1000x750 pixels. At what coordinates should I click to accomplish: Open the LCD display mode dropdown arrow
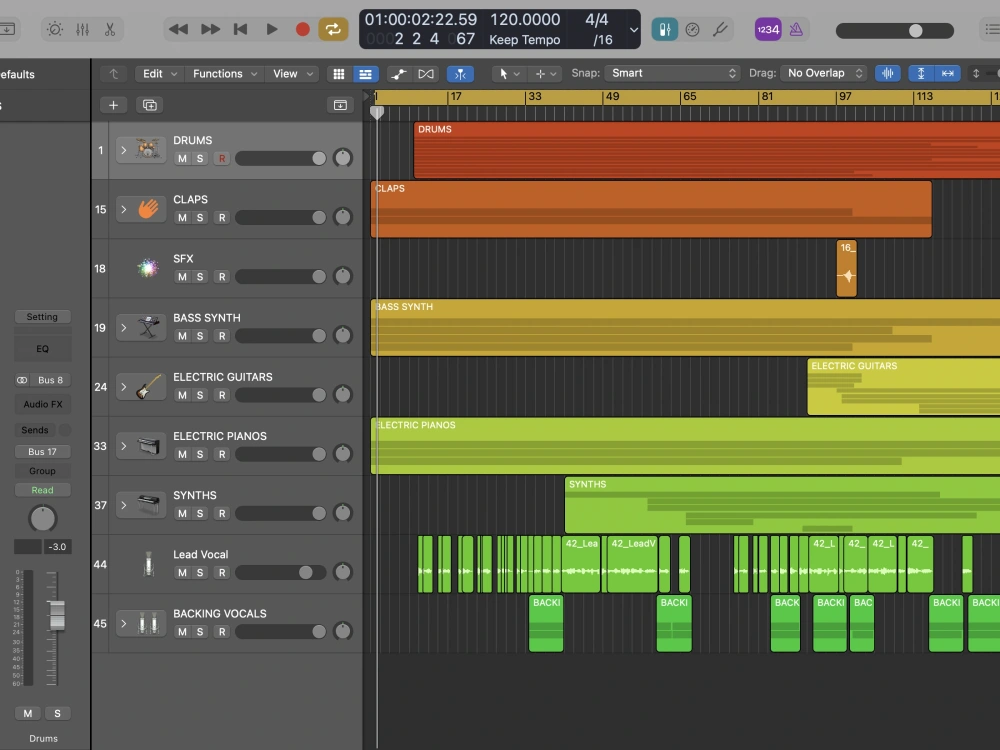point(633,29)
